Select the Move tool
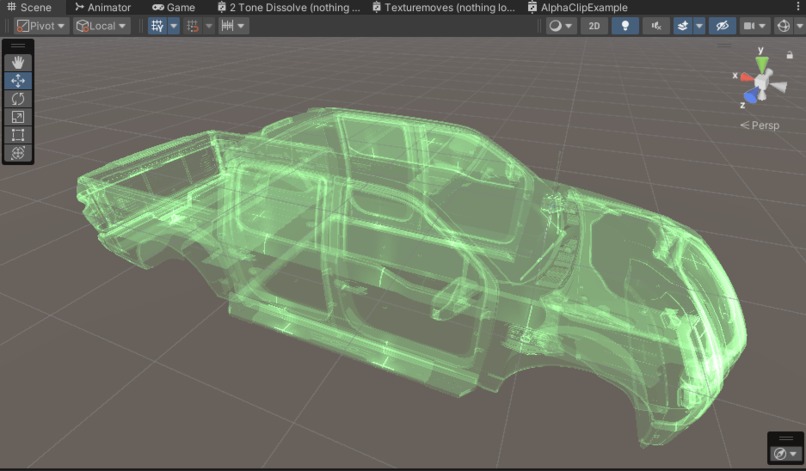 pyautogui.click(x=18, y=81)
